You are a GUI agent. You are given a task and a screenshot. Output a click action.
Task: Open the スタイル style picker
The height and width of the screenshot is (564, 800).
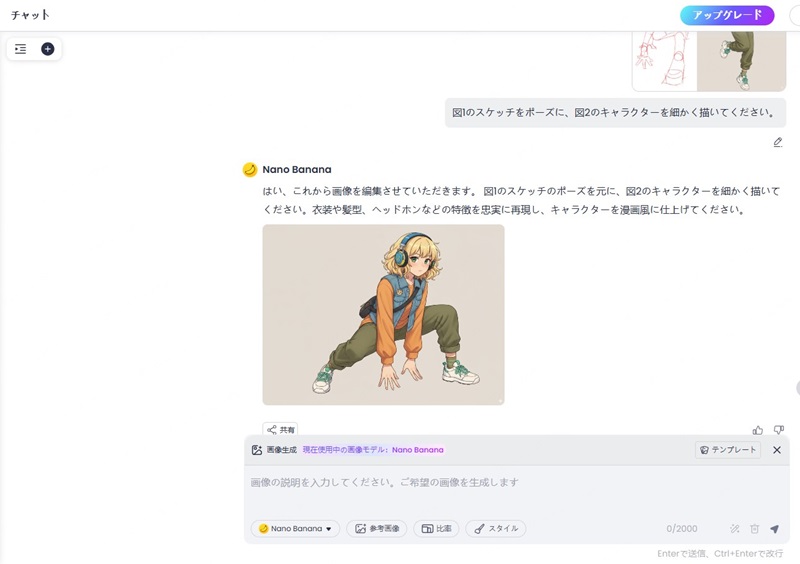(495, 529)
